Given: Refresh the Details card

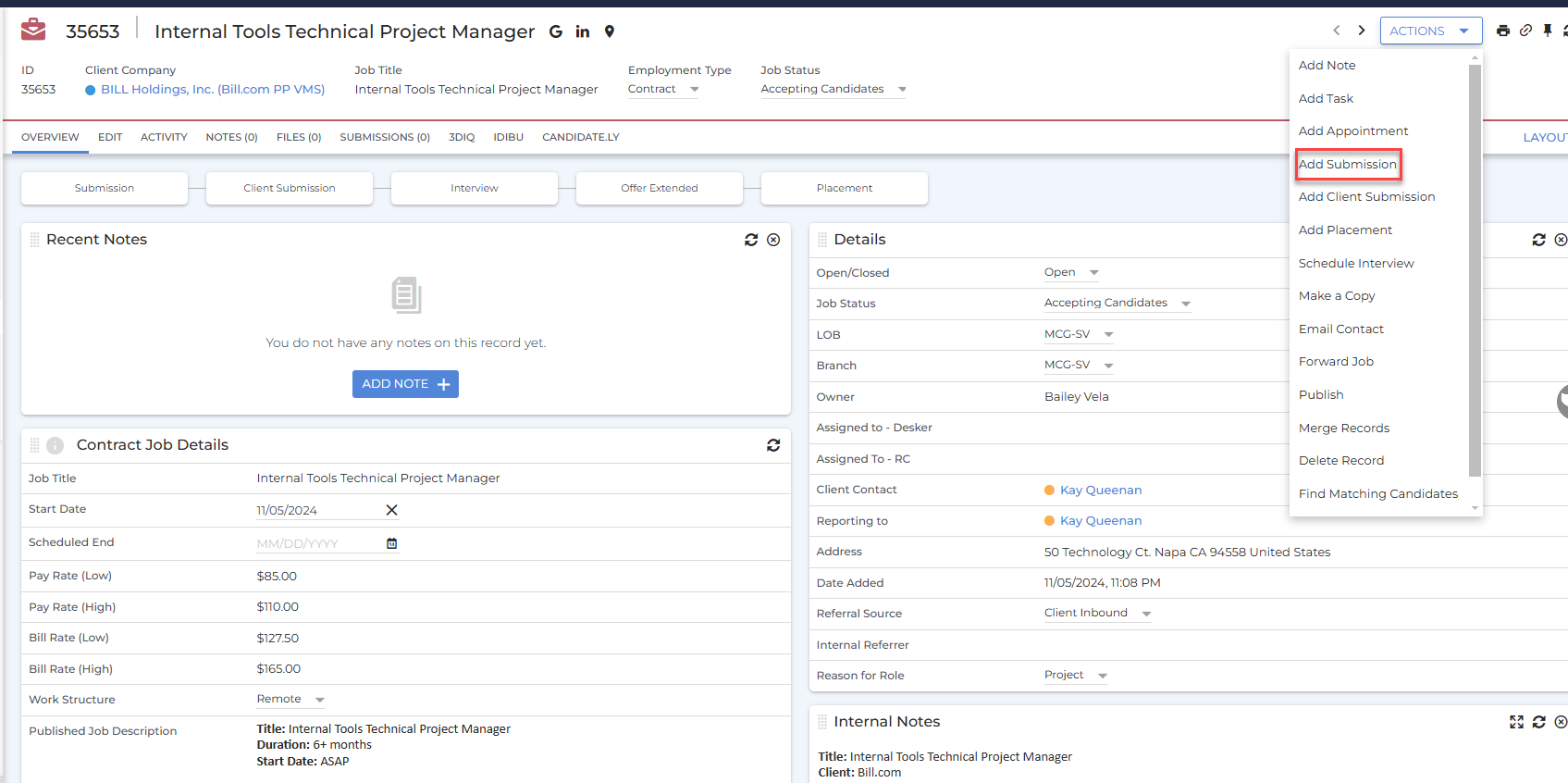Looking at the screenshot, I should tap(1539, 240).
